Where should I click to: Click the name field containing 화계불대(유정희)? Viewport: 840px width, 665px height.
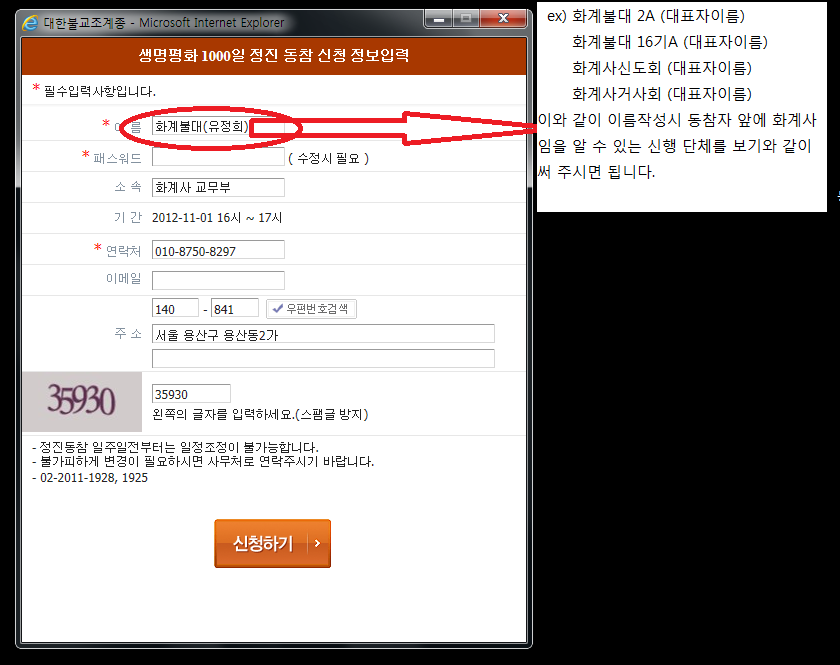tap(201, 127)
